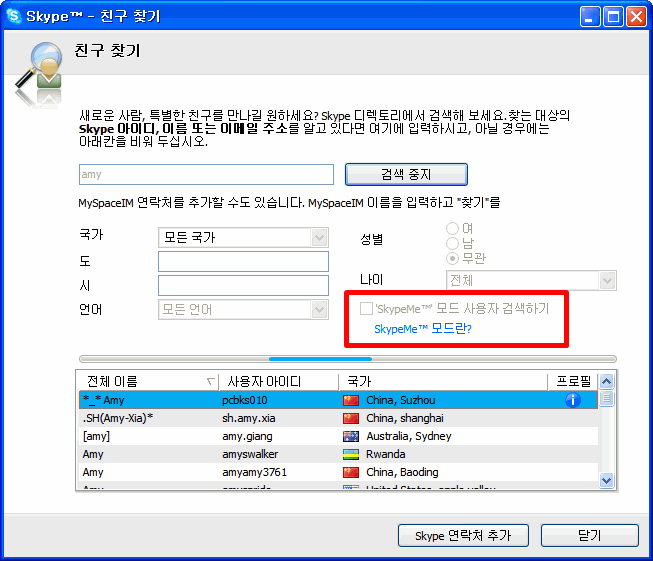The image size is (653, 561).
Task: Click the Rwanda flag icon
Action: [351, 454]
